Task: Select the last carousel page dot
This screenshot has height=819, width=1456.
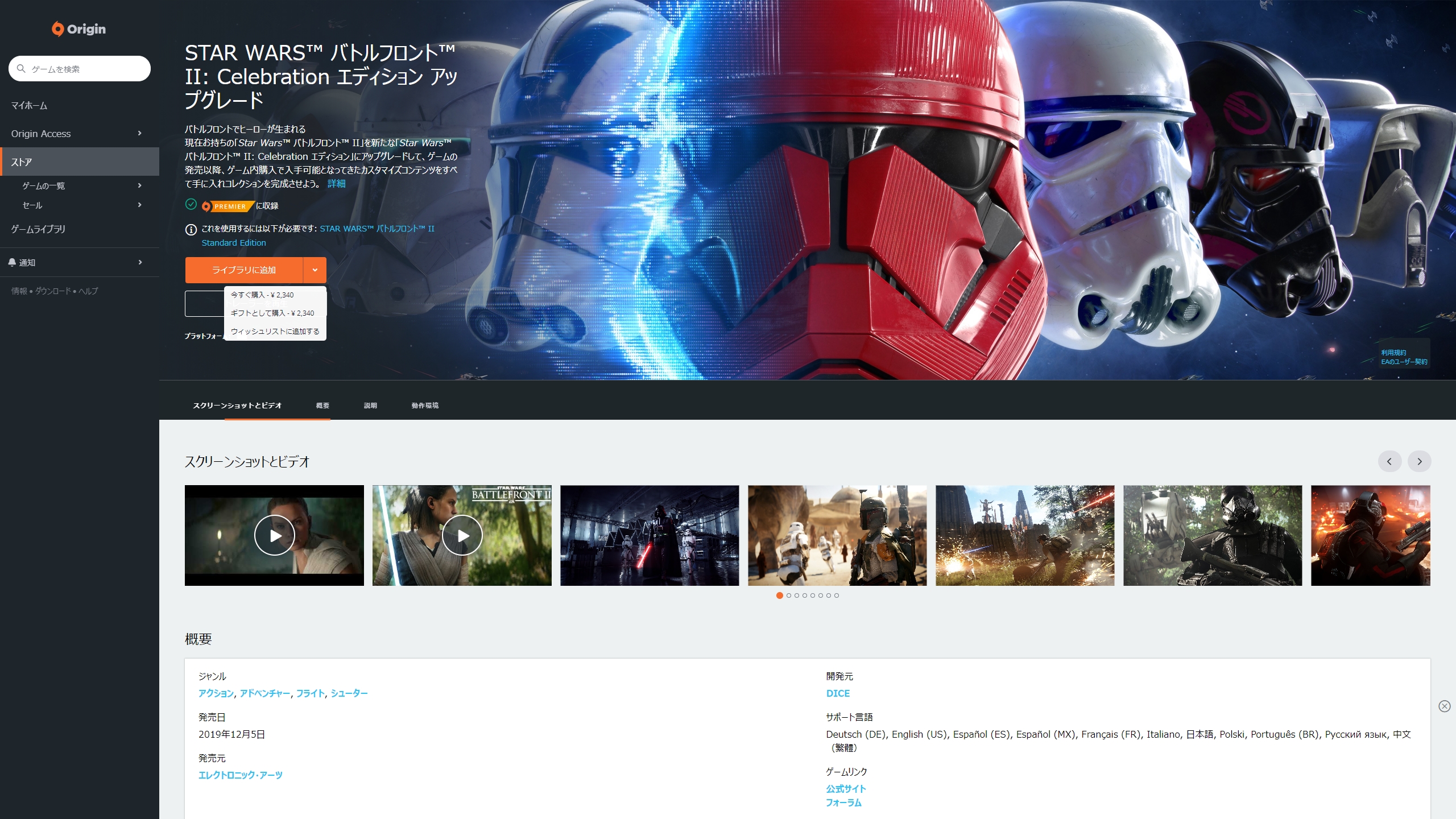Action: click(836, 595)
